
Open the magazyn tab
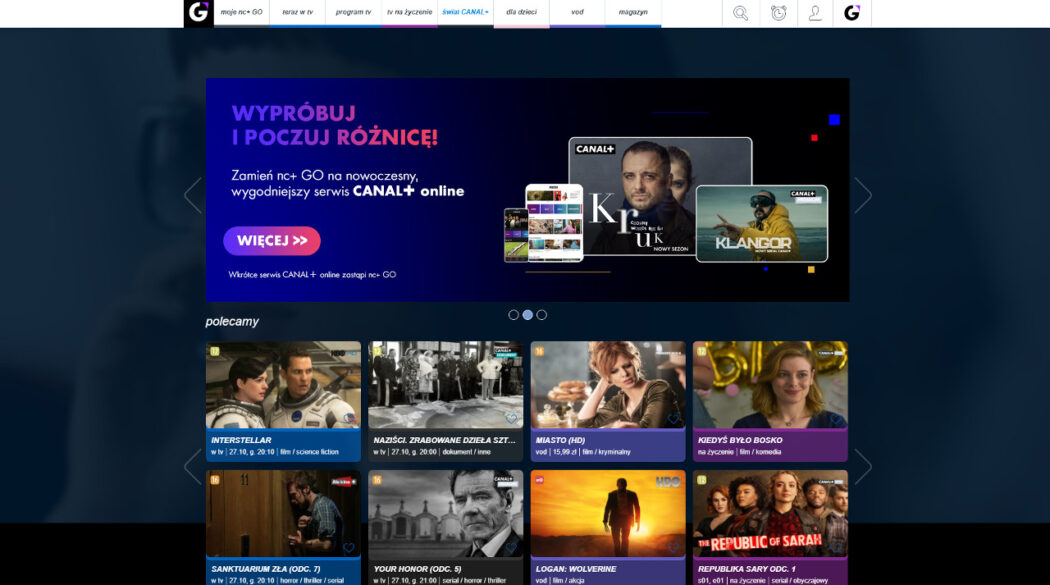(633, 13)
